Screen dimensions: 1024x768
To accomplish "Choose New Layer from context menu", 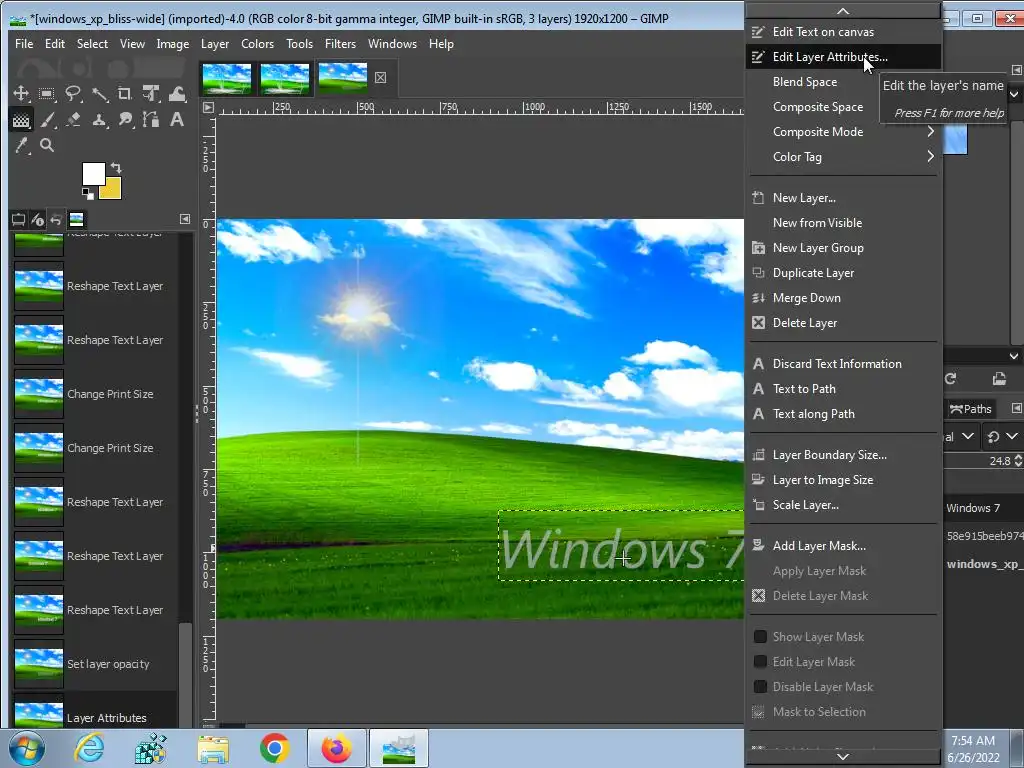I will click(x=843, y=198).
